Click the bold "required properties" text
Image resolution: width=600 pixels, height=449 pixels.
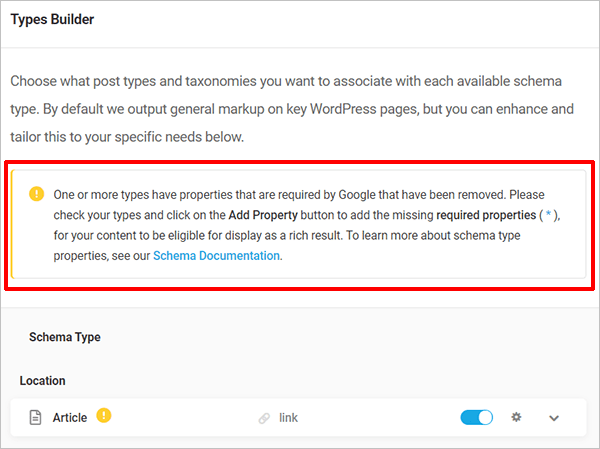[x=478, y=214]
